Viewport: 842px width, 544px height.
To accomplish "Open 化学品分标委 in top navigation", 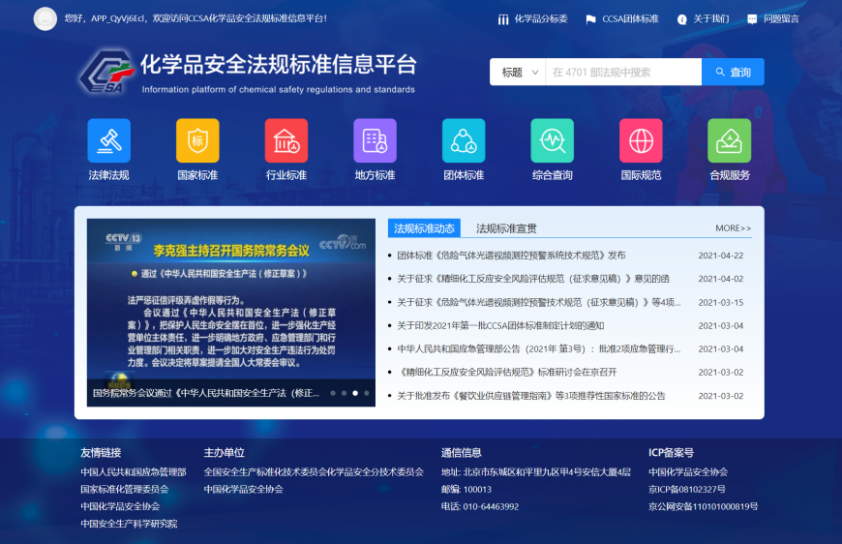I will 532,19.
